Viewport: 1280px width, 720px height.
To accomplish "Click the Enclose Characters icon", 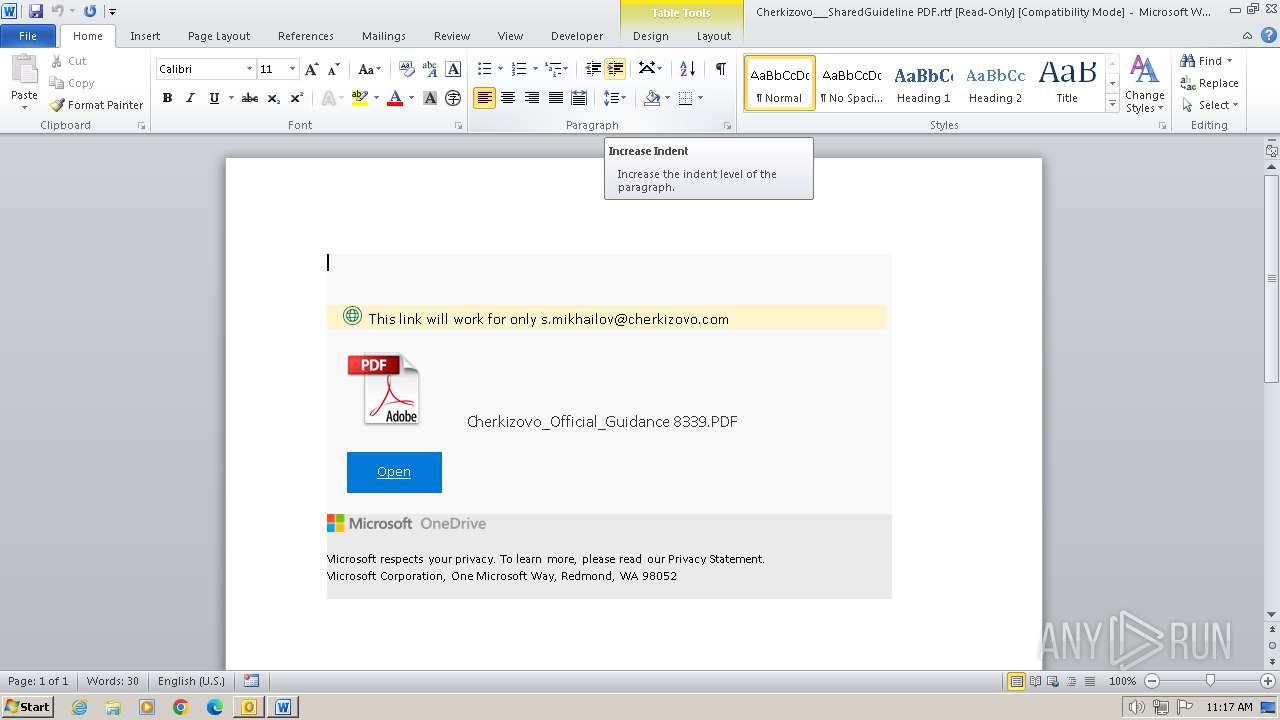I will 453,98.
